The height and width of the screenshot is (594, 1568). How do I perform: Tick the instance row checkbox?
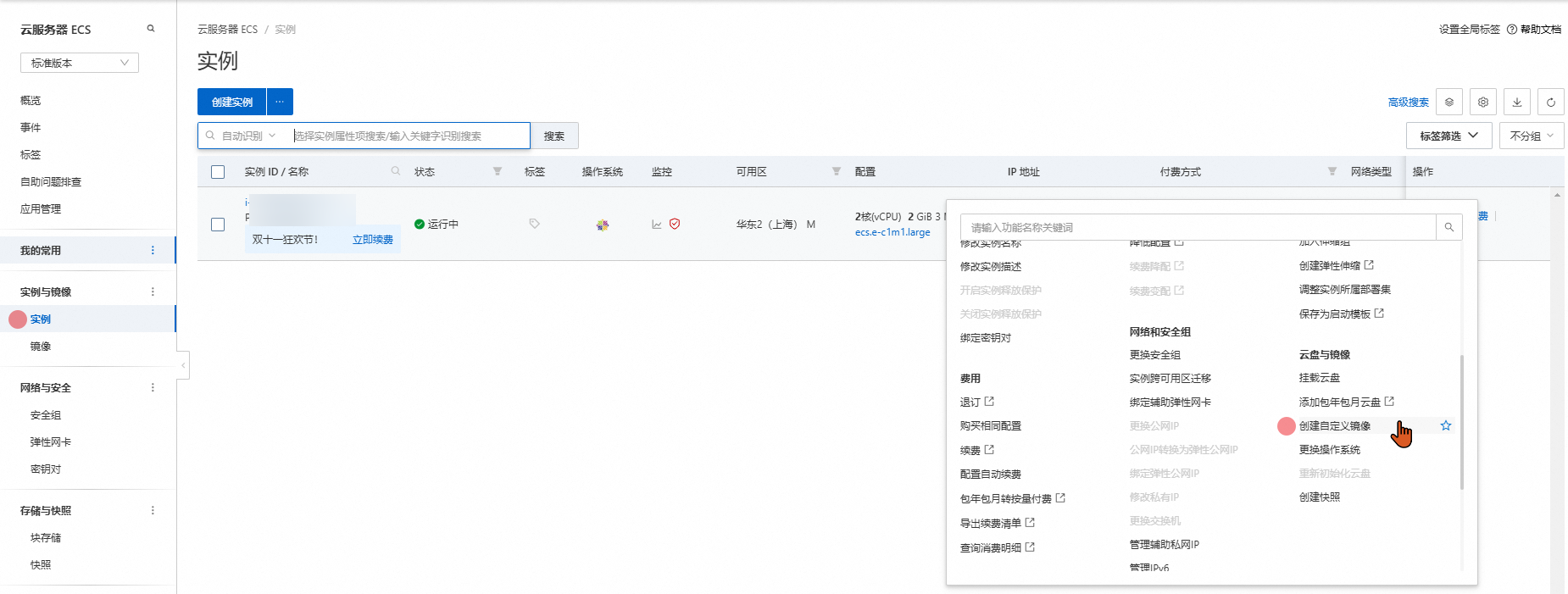218,225
